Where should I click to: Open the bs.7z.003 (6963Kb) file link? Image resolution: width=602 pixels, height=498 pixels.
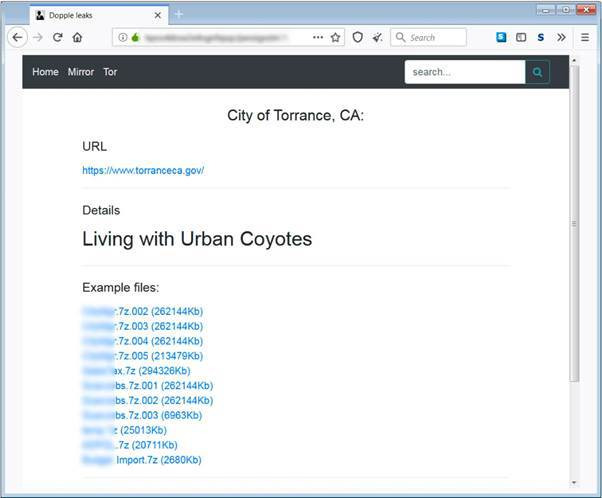click(142, 415)
